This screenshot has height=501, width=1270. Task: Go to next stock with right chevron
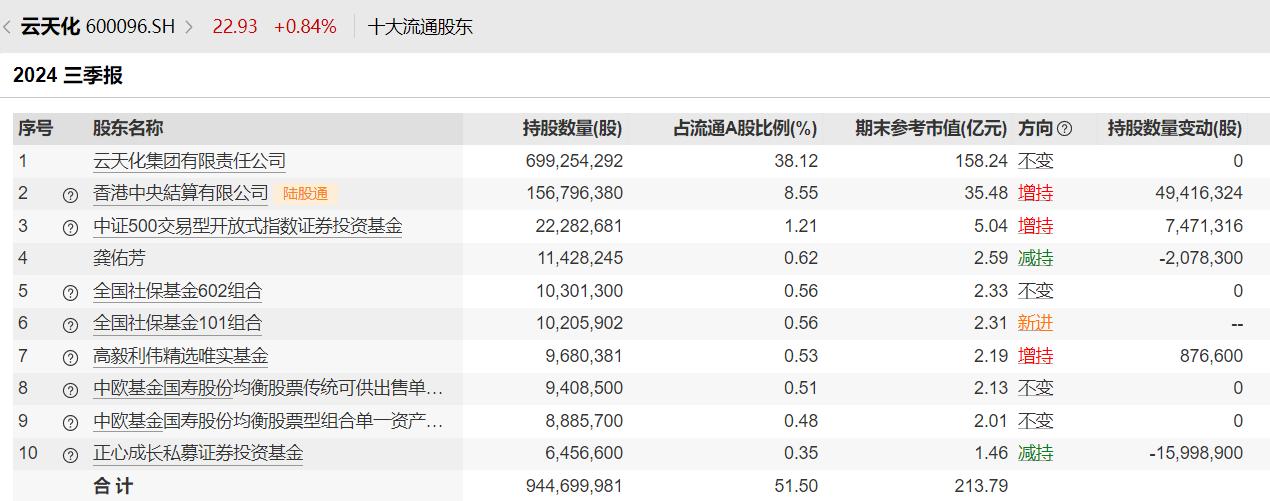188,27
